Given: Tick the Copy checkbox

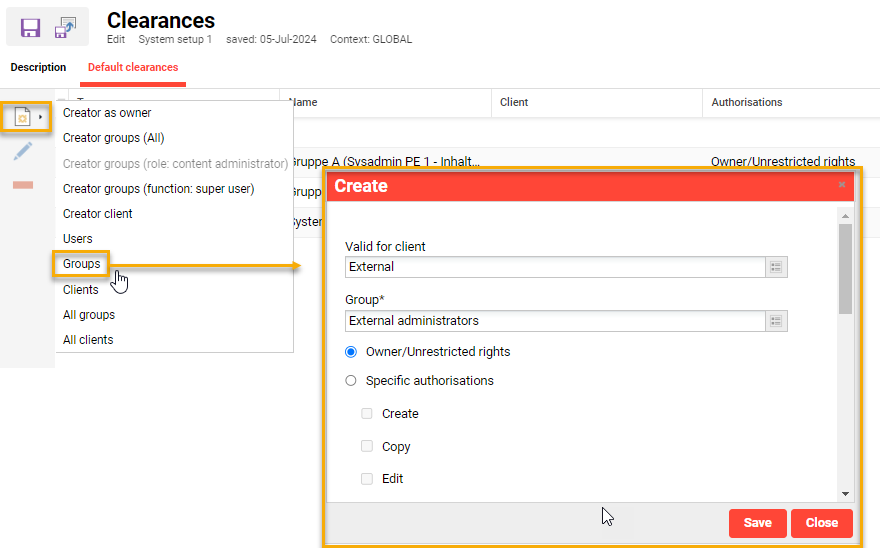Looking at the screenshot, I should coord(367,447).
